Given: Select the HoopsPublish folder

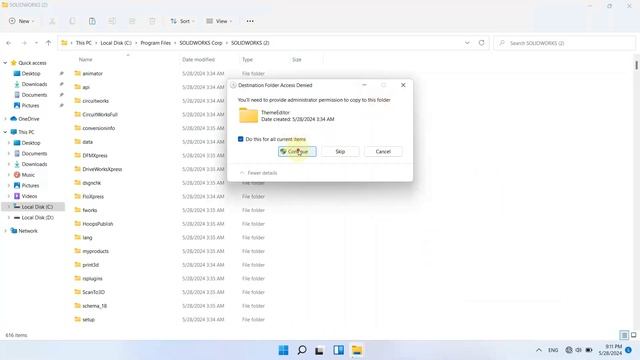Looking at the screenshot, I should (98, 224).
